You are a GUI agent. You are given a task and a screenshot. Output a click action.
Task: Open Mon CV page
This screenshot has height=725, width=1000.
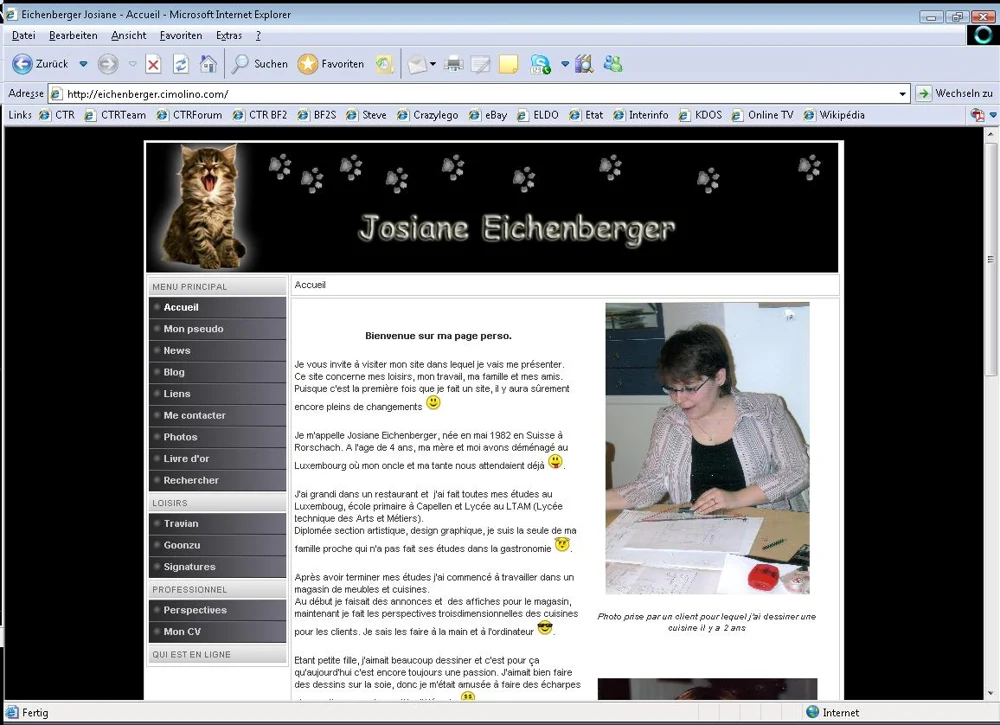point(217,632)
